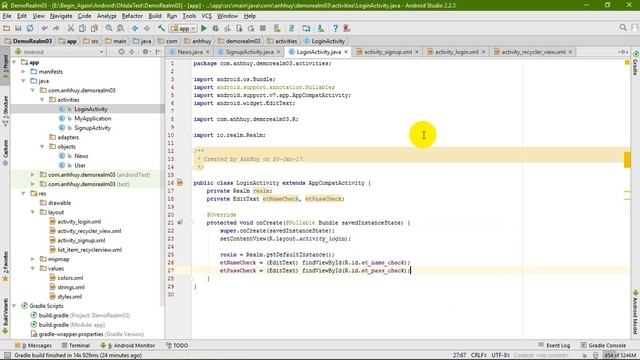
Task: Click the Synchronize toolbar icon
Action: [x=30, y=28]
